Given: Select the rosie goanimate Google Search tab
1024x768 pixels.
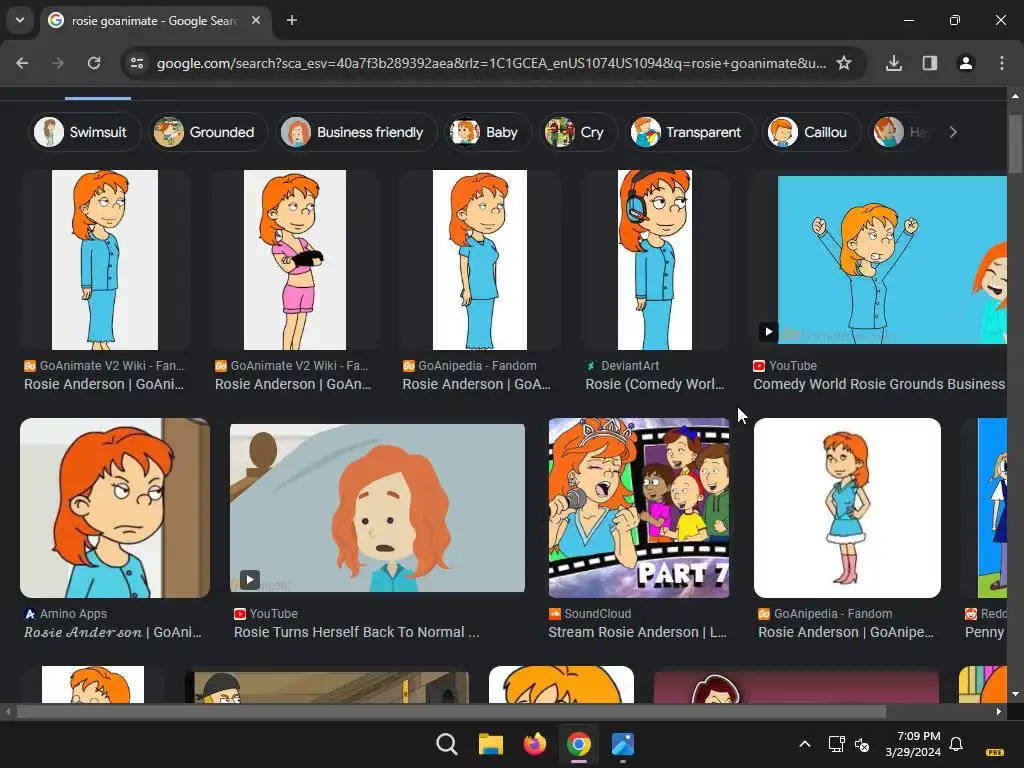Looking at the screenshot, I should 154,21.
